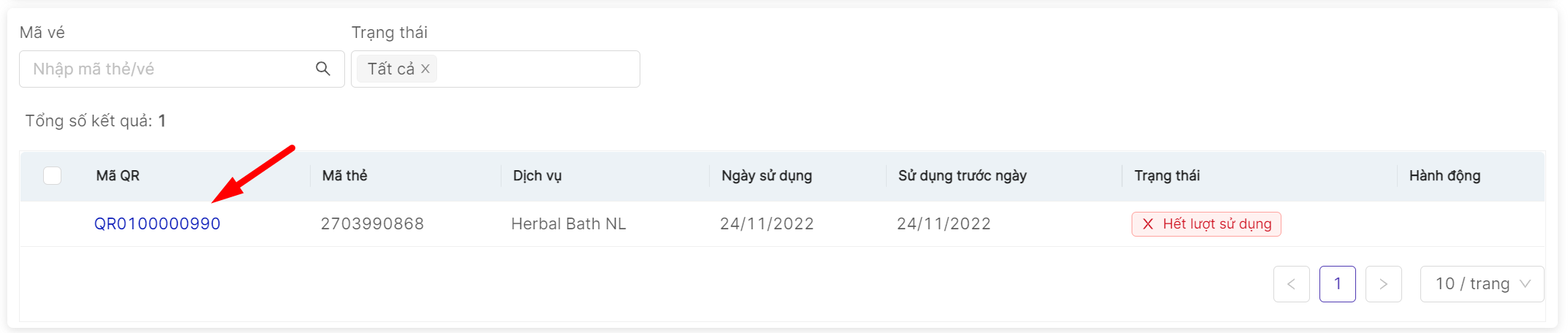Click the "Mã QR" column header
The width and height of the screenshot is (1568, 333).
(x=118, y=176)
